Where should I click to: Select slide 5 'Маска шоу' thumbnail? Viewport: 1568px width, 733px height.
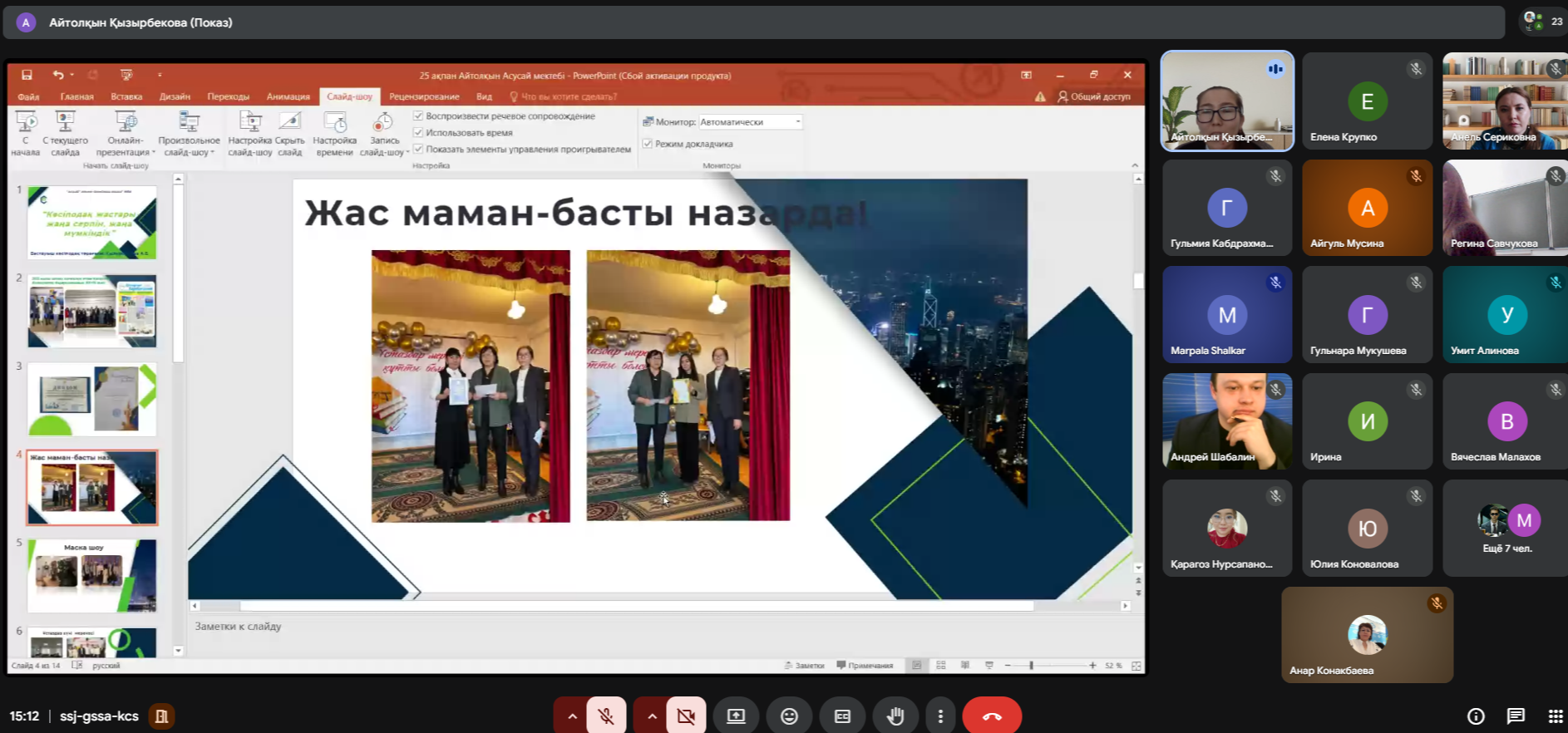(92, 575)
